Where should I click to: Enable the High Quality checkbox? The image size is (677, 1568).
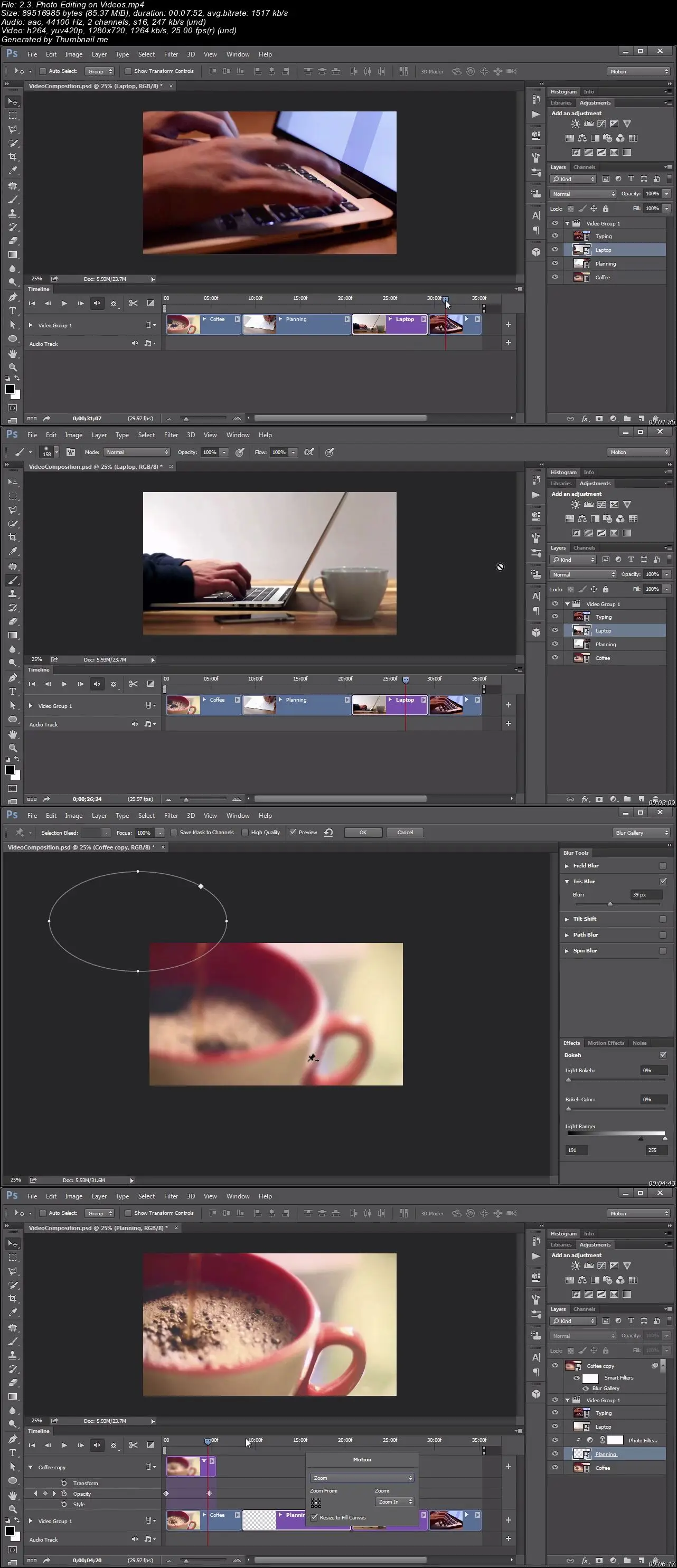coord(245,833)
